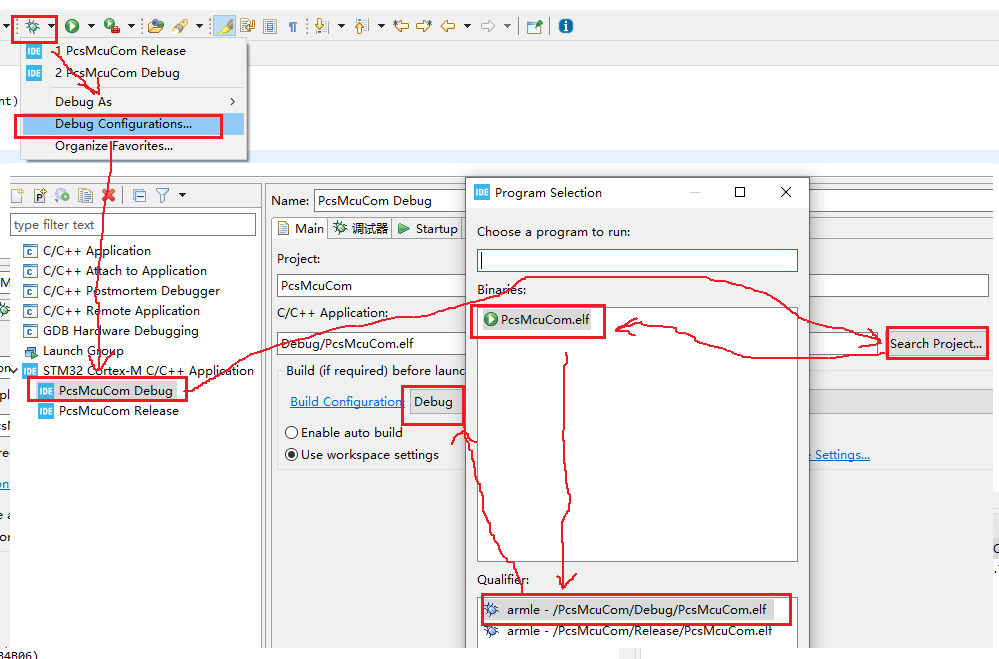
Task: Collapse STM32 Cortex-M C/C++ Application node
Action: point(13,370)
